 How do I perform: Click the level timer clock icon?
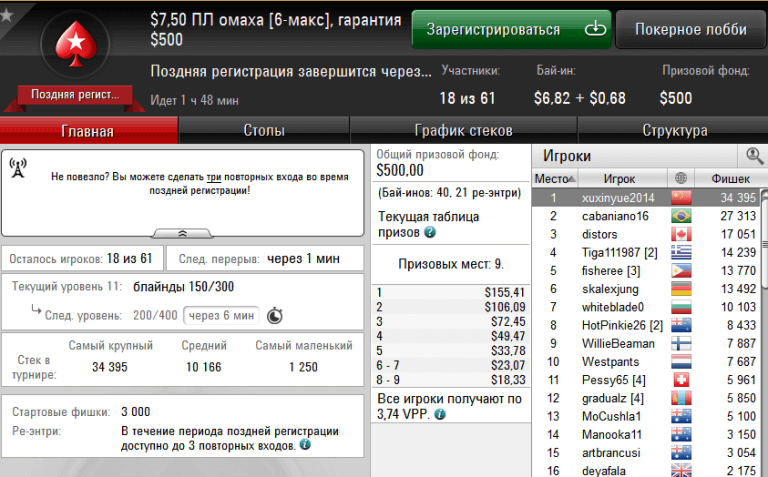[274, 315]
